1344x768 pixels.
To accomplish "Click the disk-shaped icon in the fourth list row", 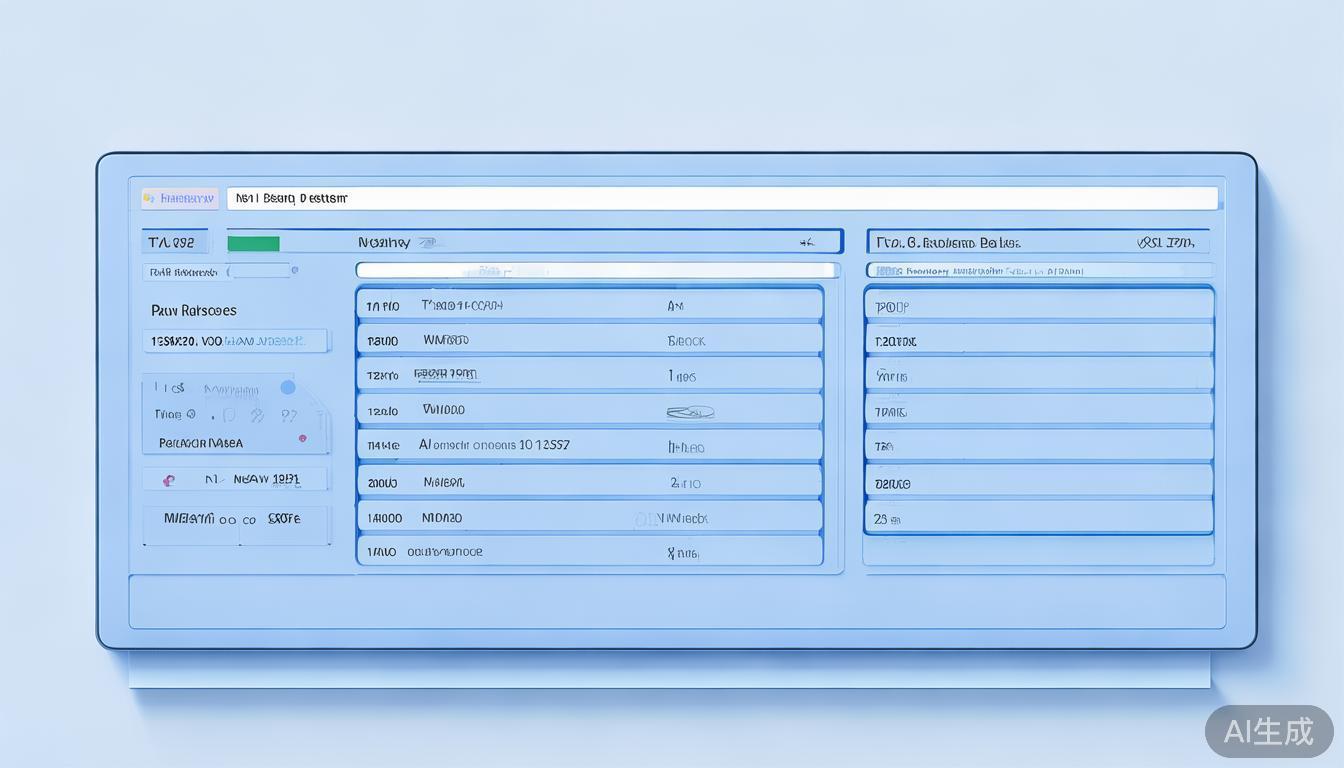I will pos(690,411).
